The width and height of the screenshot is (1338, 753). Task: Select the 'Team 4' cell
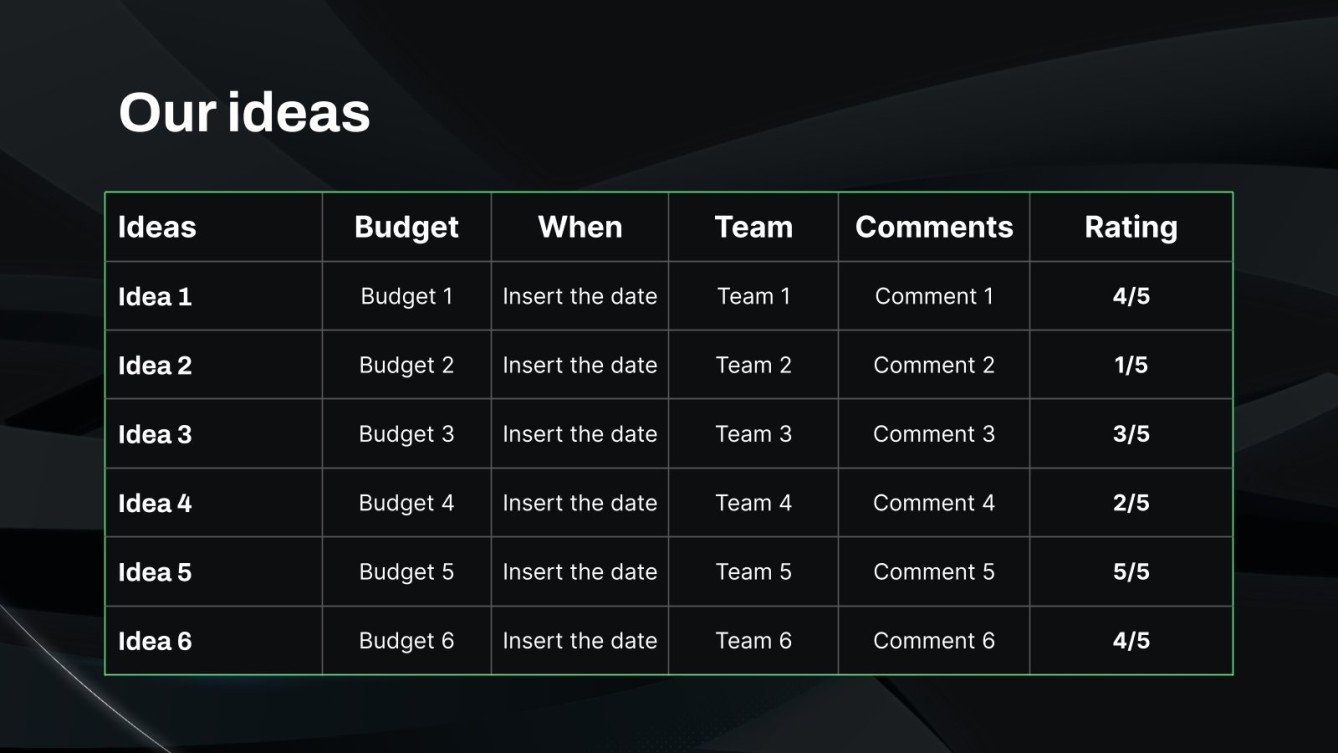pyautogui.click(x=753, y=503)
